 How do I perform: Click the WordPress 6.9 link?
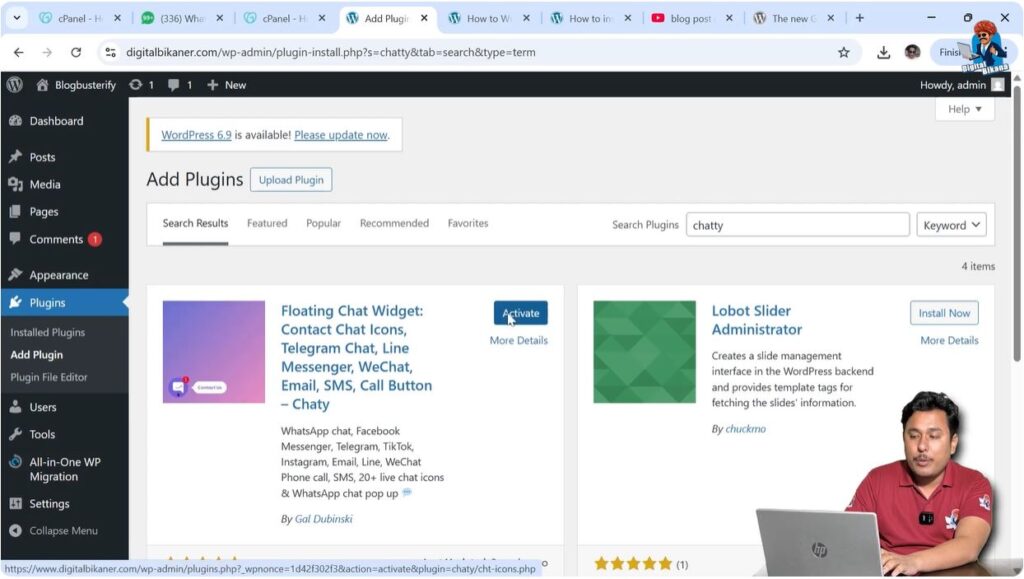tap(196, 134)
